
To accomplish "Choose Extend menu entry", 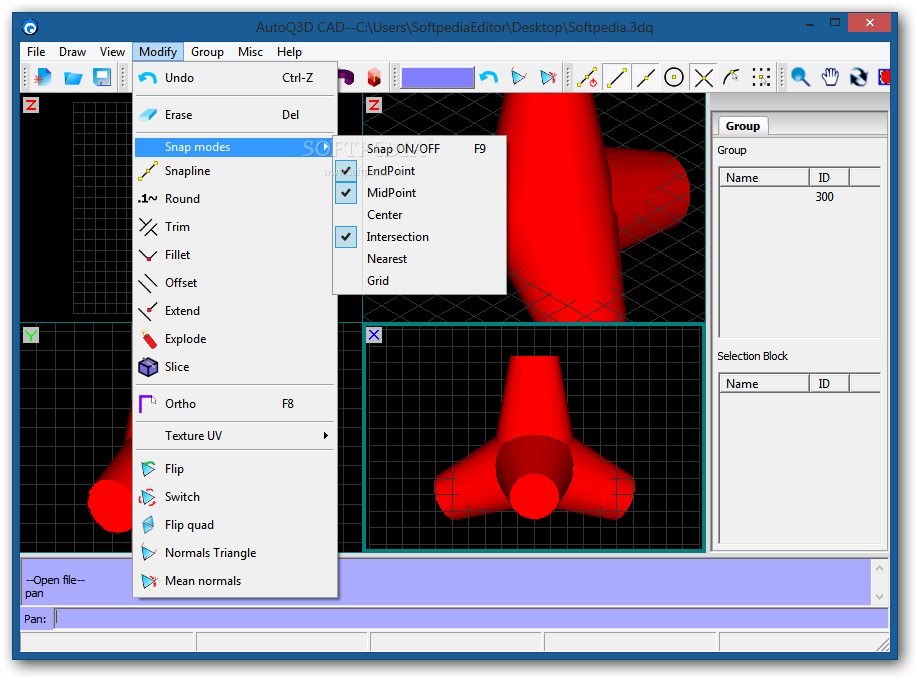I will coord(235,311).
